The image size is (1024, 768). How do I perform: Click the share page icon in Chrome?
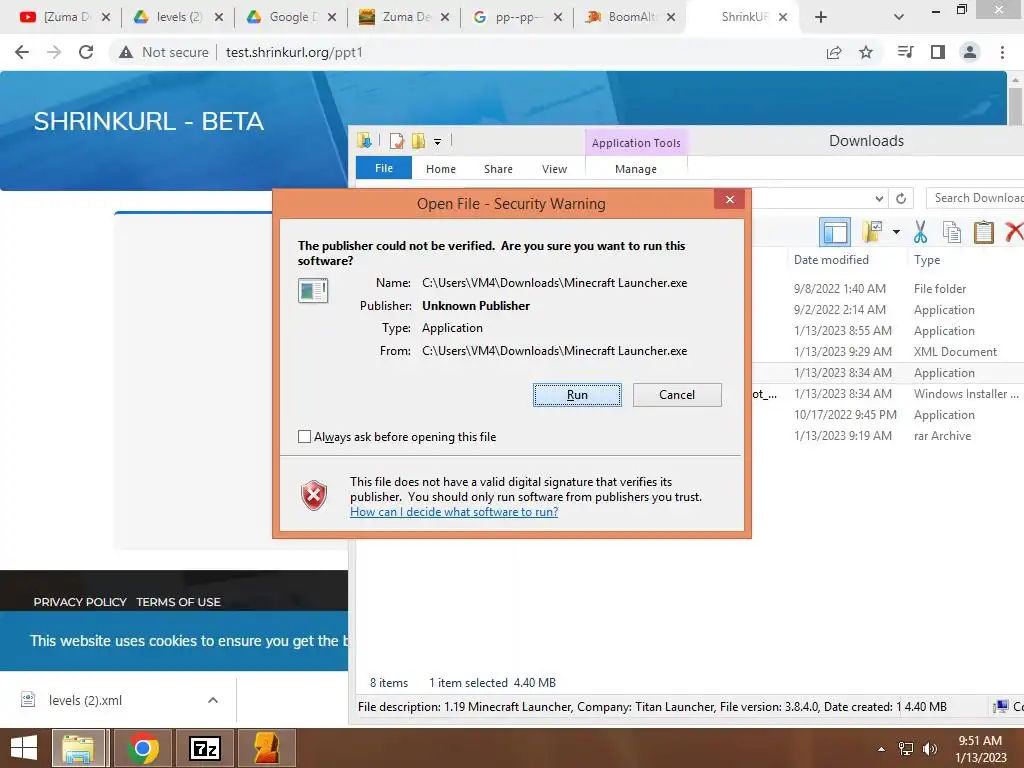(x=834, y=52)
